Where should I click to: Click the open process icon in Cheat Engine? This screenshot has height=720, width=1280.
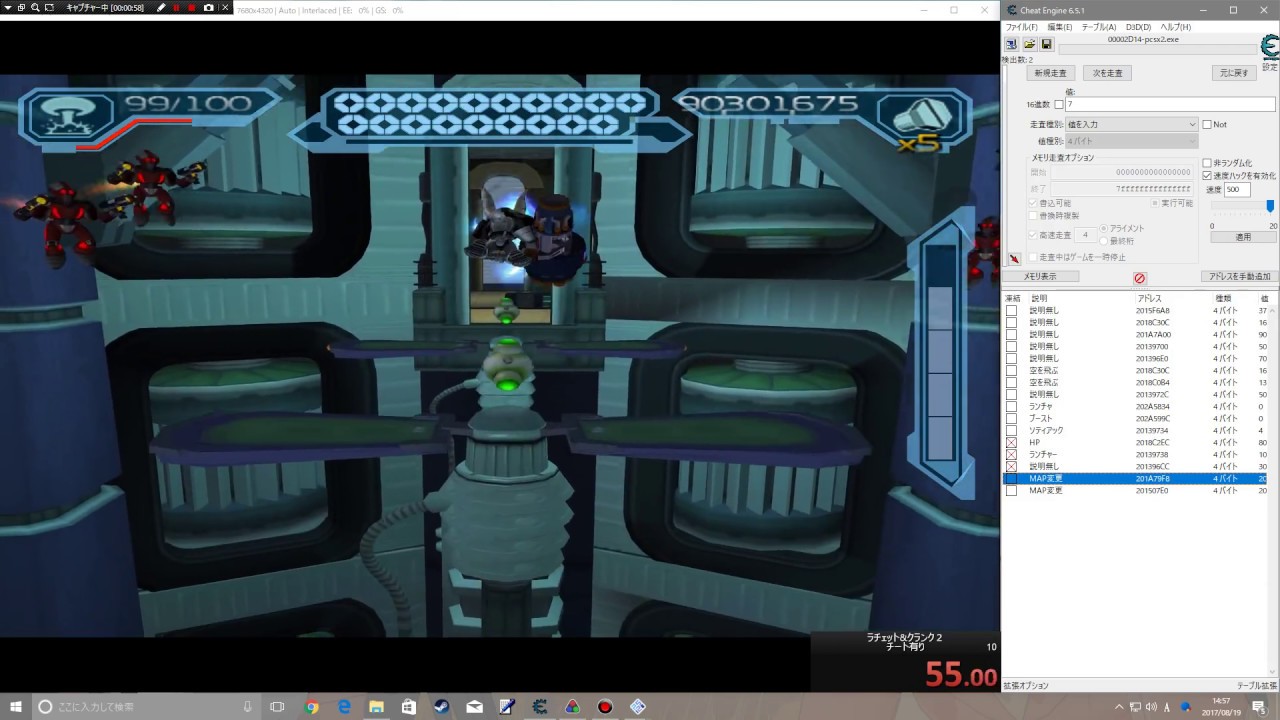[x=1011, y=44]
